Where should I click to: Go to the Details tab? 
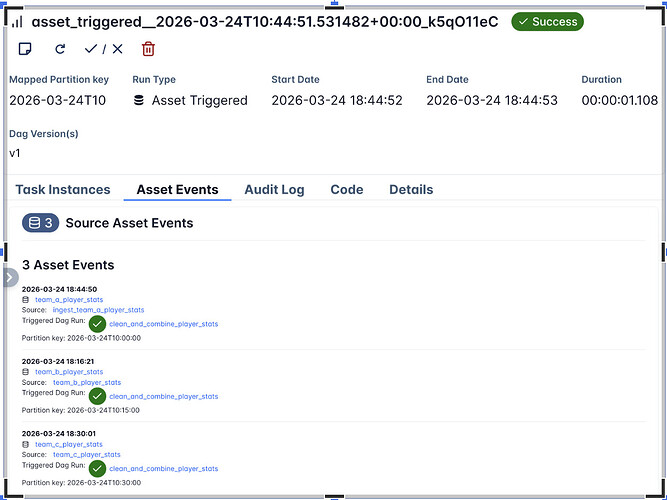point(411,189)
